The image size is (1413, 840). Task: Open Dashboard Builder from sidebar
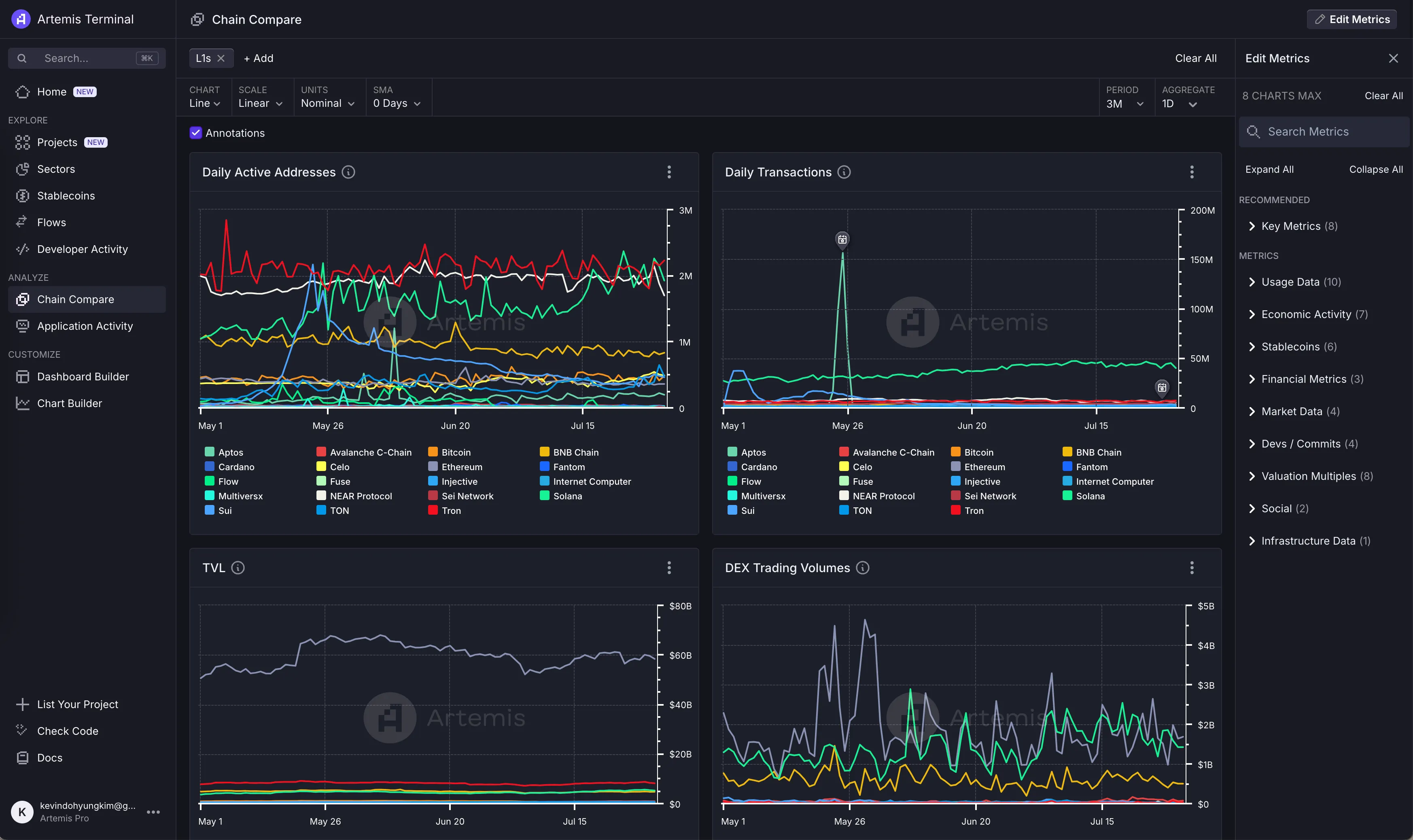tap(87, 377)
